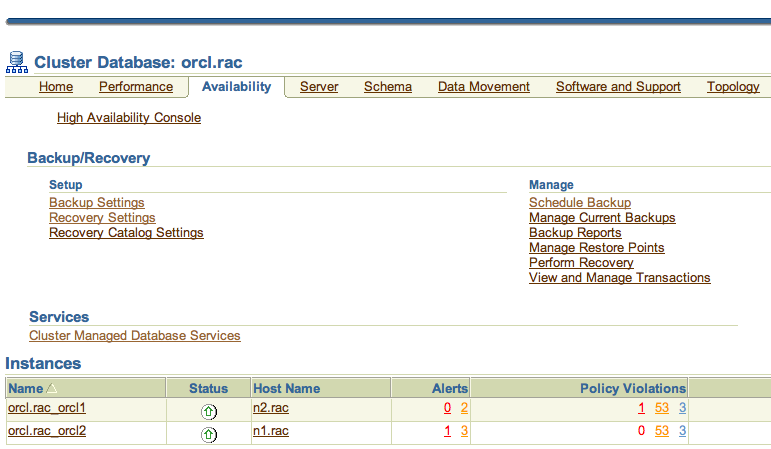This screenshot has width=771, height=449.
Task: Click the up status icon for orcl.rac_orcl1
Action: point(208,411)
